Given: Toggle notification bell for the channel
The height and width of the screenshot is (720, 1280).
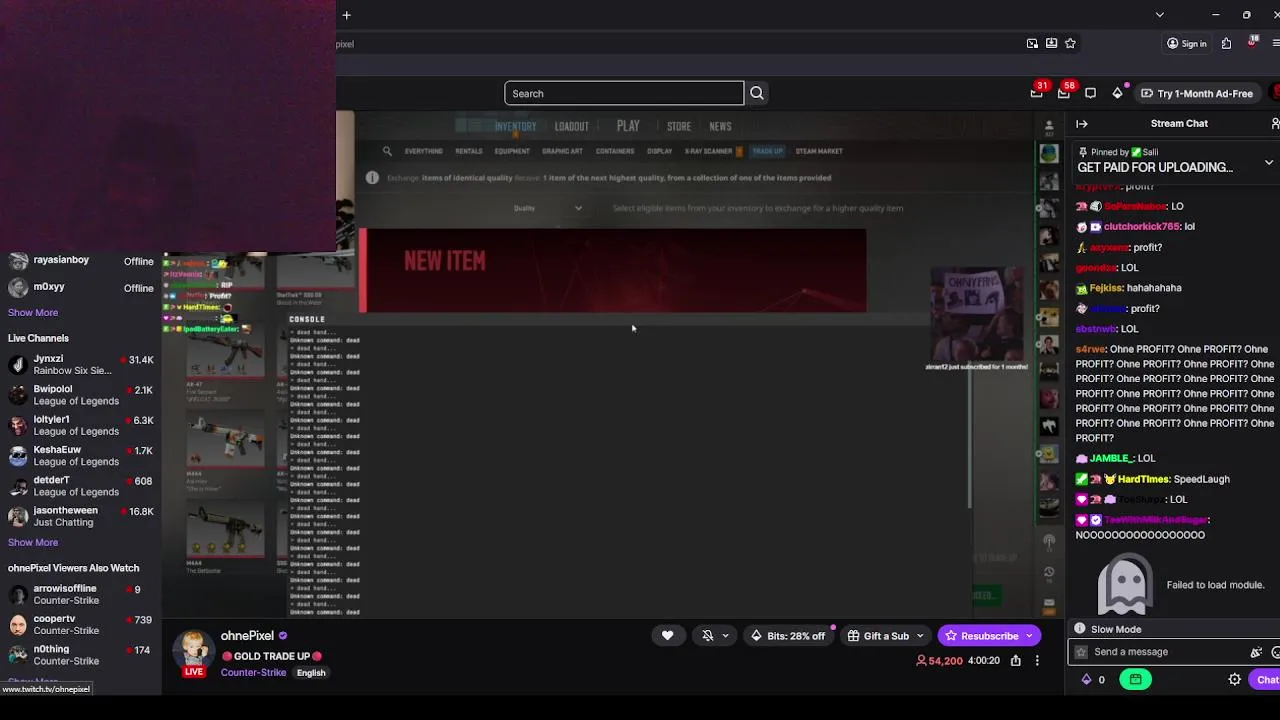Looking at the screenshot, I should click(708, 636).
